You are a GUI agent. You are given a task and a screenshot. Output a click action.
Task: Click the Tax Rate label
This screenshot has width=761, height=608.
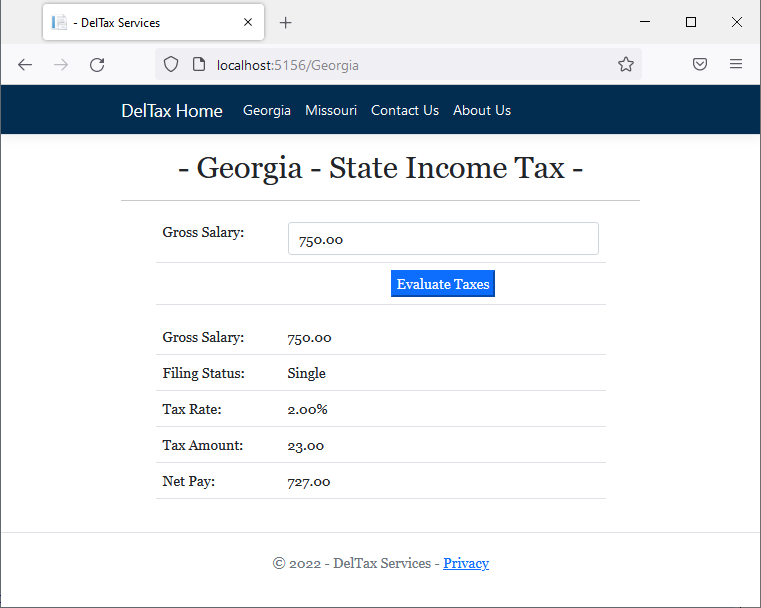[x=192, y=410]
